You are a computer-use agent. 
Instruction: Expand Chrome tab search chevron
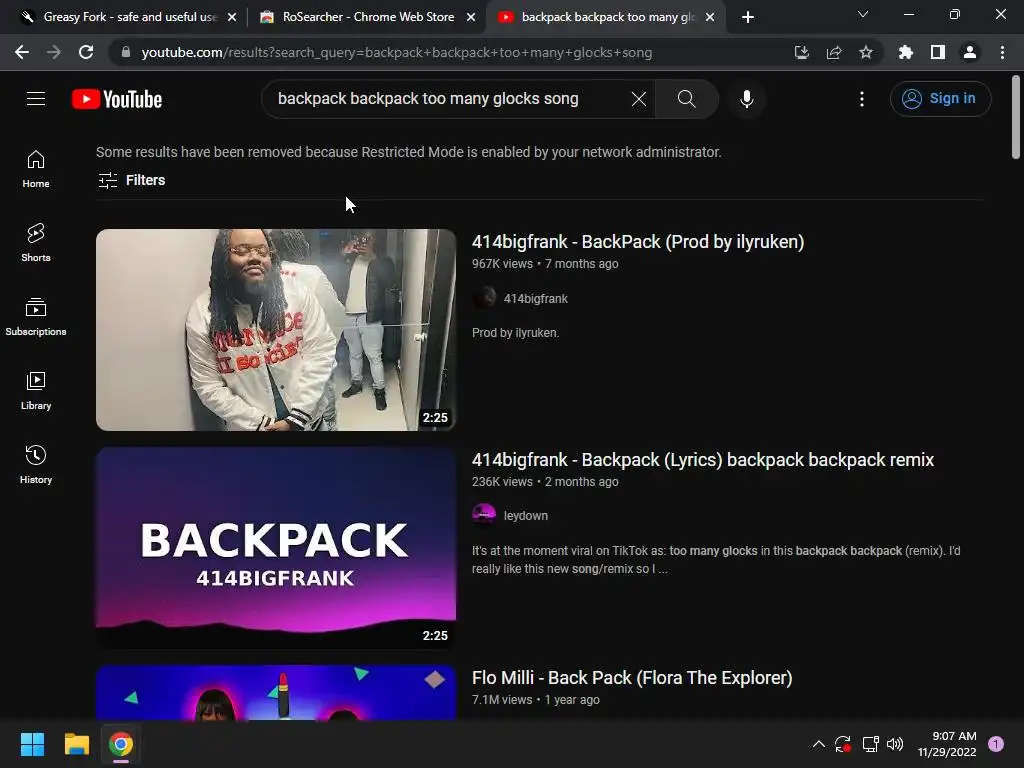[x=863, y=14]
